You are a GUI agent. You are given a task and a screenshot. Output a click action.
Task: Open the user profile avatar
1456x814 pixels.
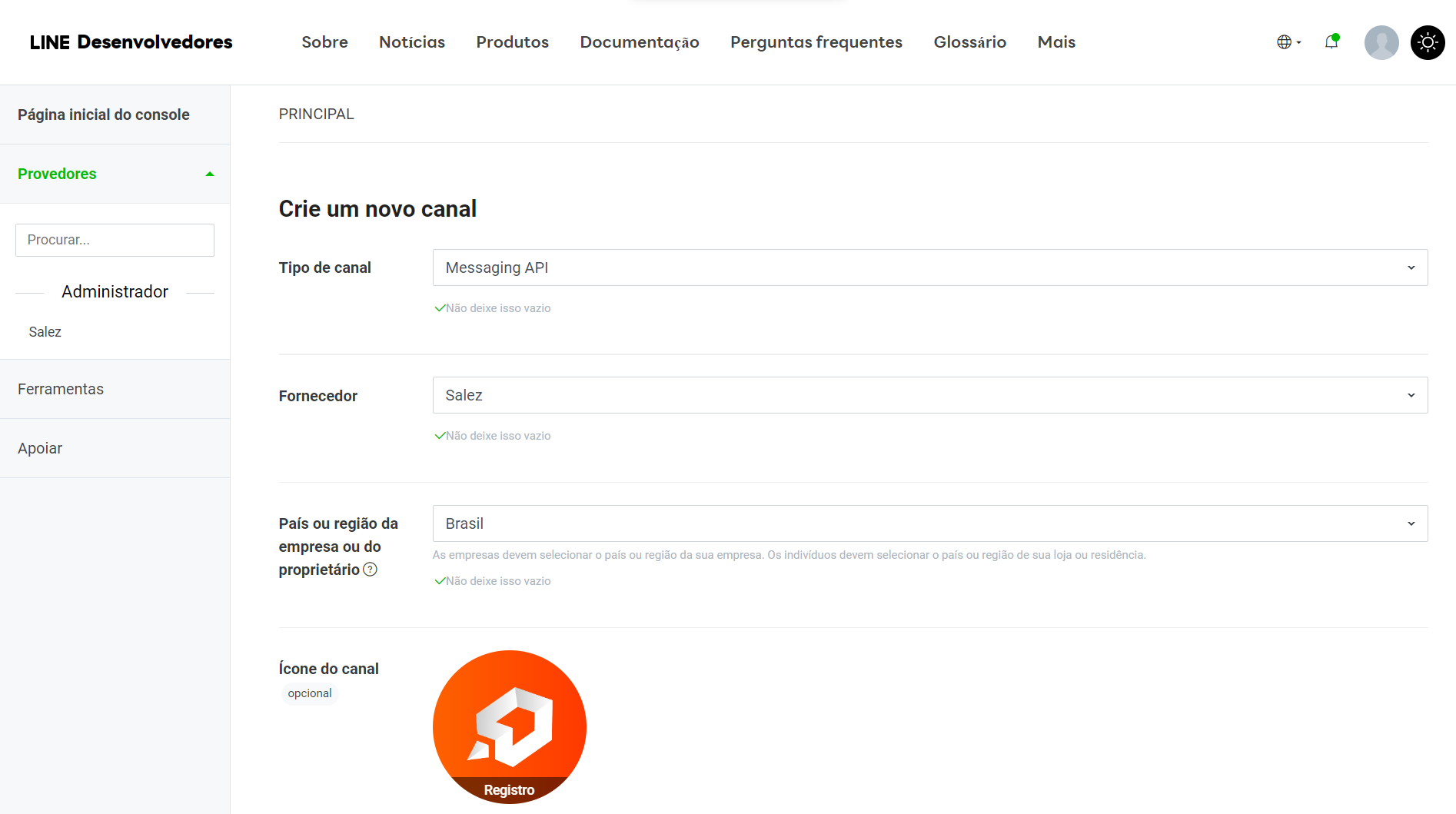tap(1381, 42)
